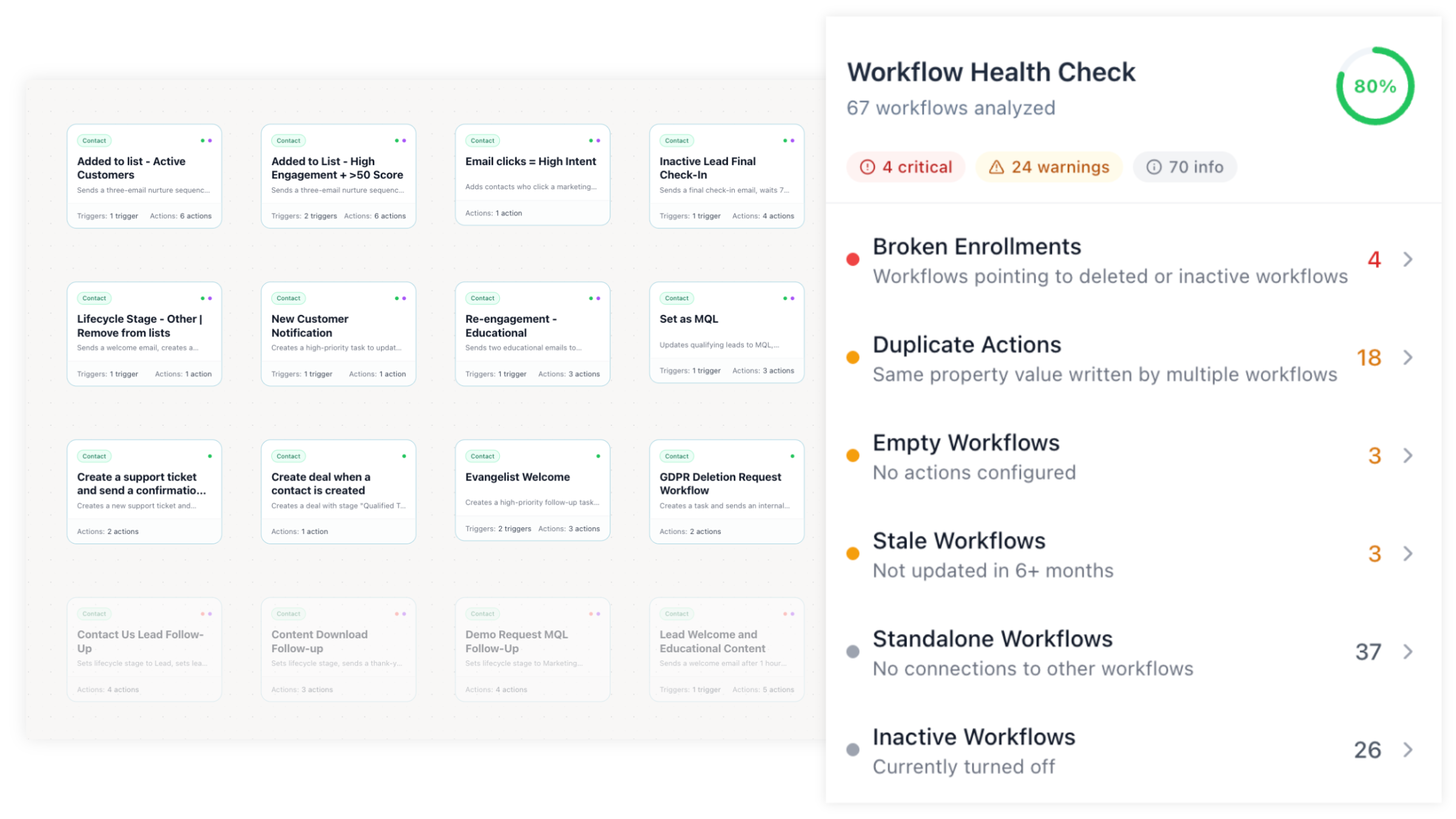1456x819 pixels.
Task: Open Re-engagement - Educational card
Action: pyautogui.click(x=533, y=334)
